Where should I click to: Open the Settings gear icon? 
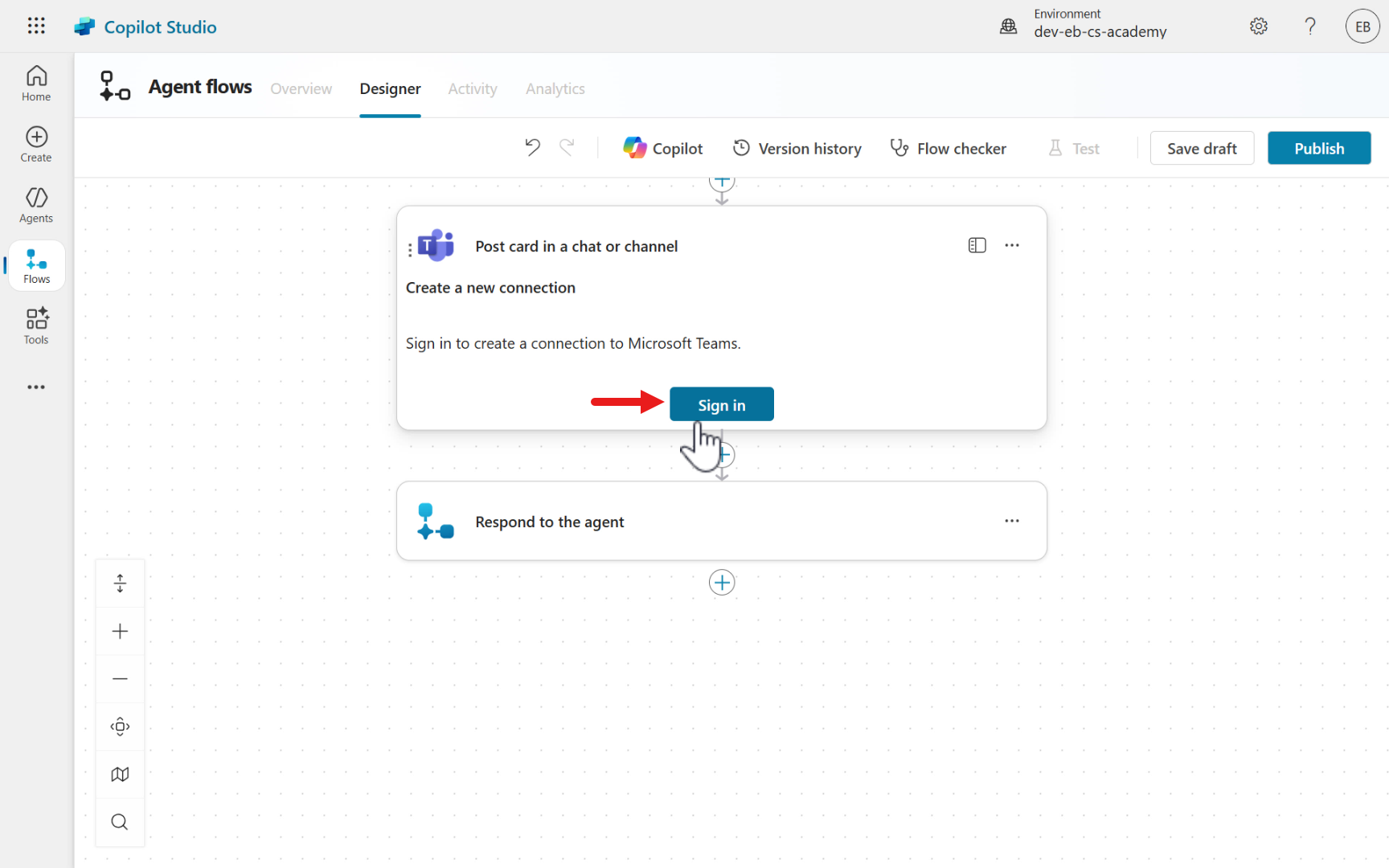click(1259, 27)
